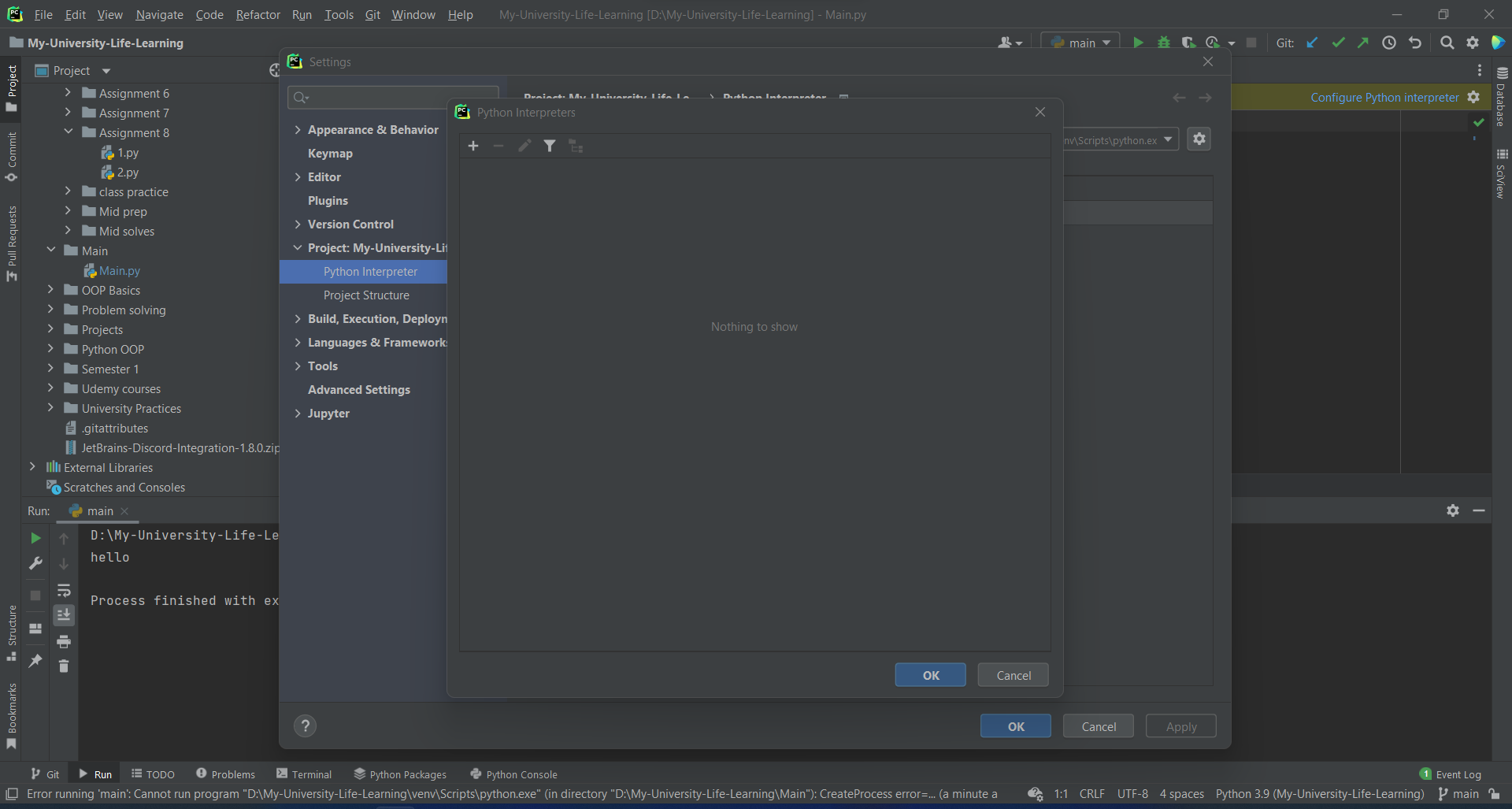The height and width of the screenshot is (809, 1512).
Task: Collapse the Assignment 8 folder
Action: point(69,132)
